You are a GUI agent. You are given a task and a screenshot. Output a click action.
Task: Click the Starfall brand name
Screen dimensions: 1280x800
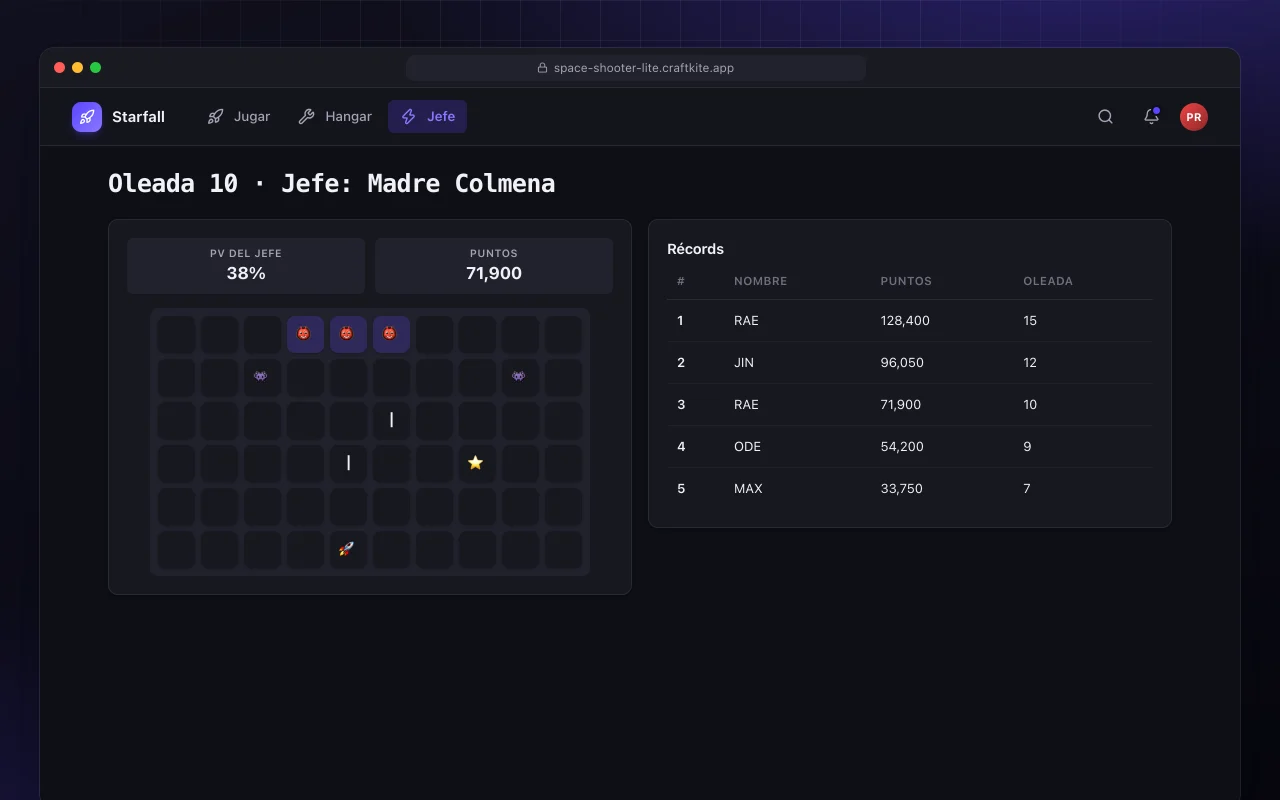(138, 117)
